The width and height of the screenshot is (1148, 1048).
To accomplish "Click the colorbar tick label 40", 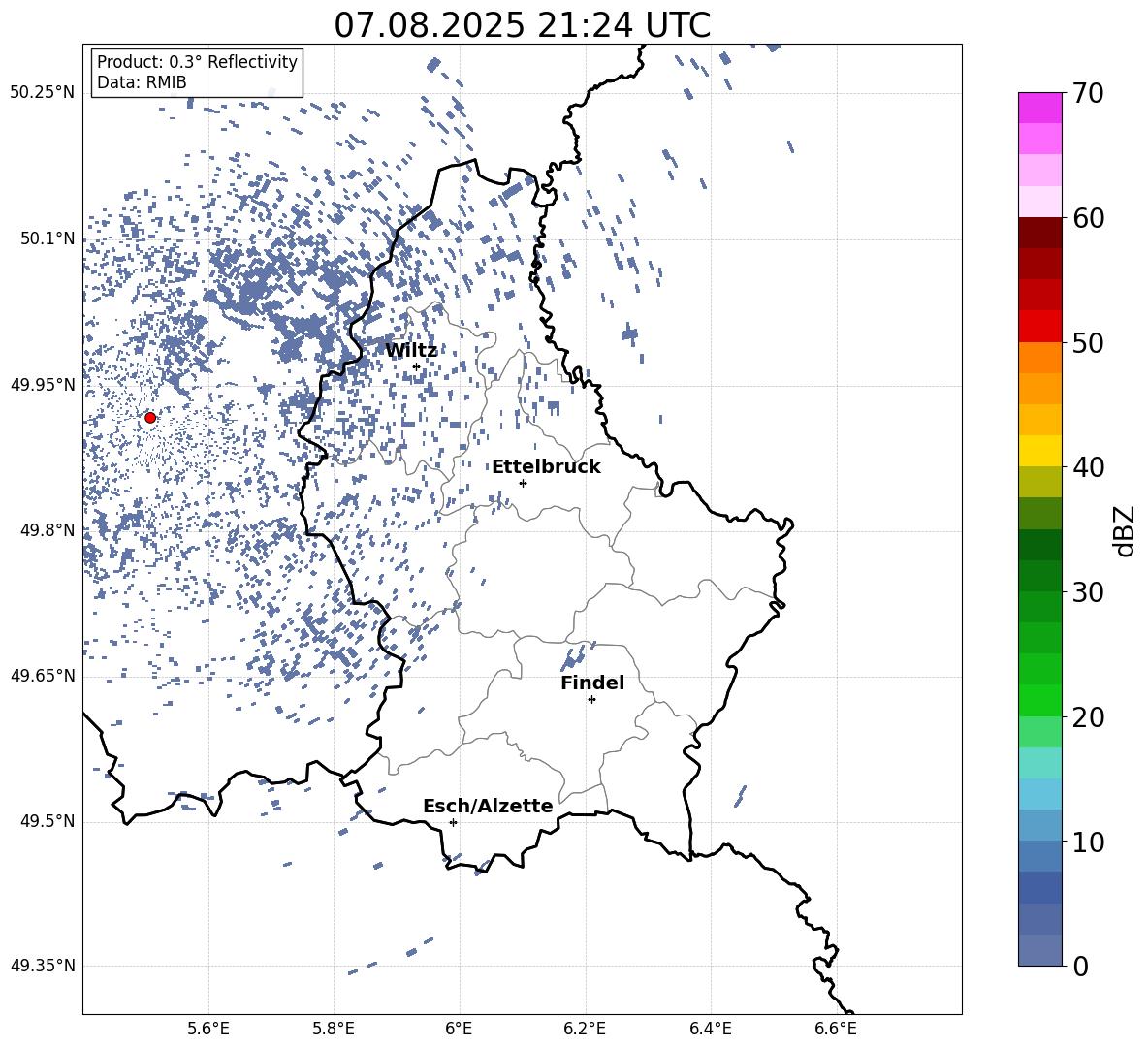I will click(x=1088, y=467).
